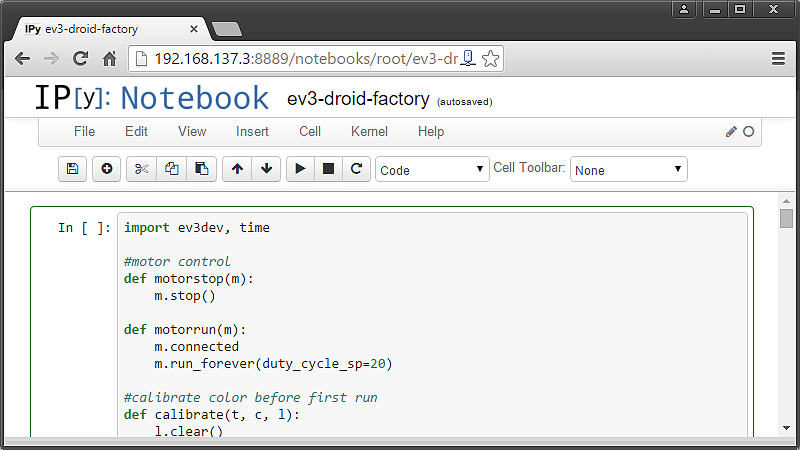Paste cell below with the clipboard icon
This screenshot has height=450, width=800.
[x=202, y=169]
